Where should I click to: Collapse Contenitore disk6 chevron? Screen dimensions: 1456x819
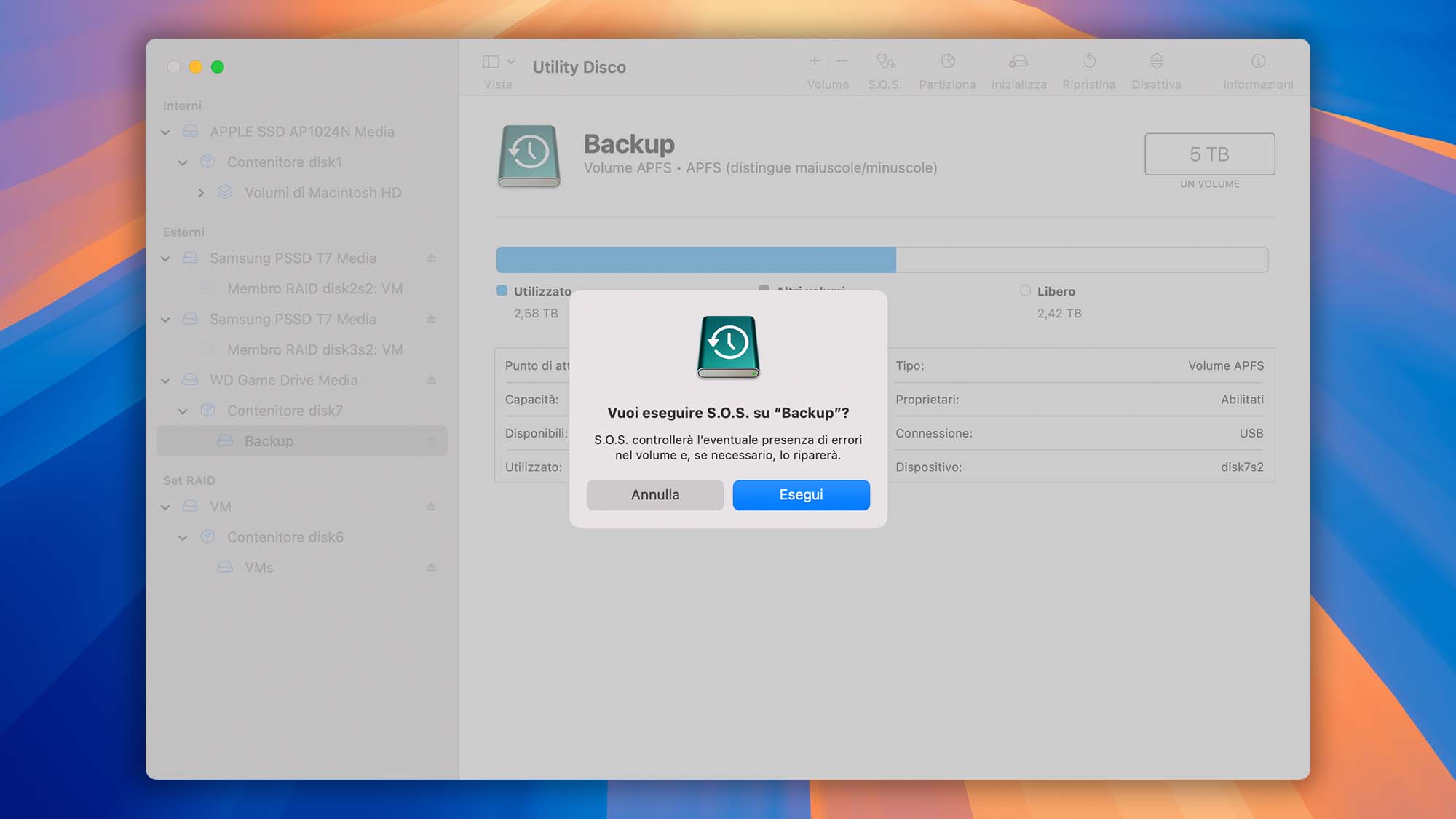point(183,537)
